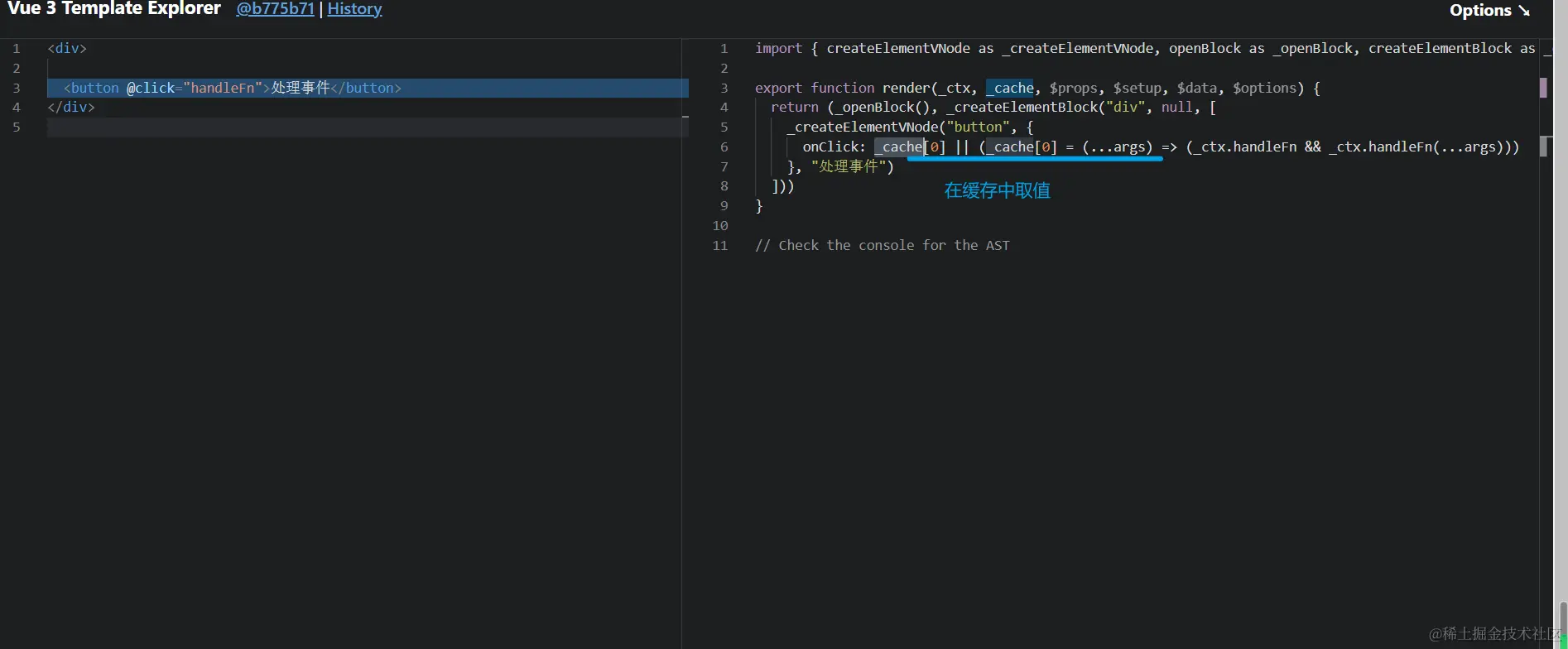
Task: Click the $props parameter
Action: 1074,88
